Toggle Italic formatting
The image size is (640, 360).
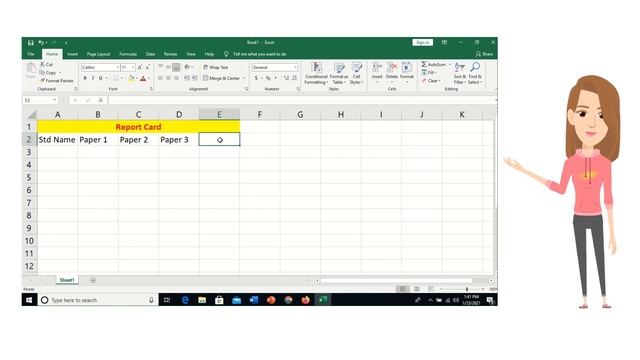[93, 78]
